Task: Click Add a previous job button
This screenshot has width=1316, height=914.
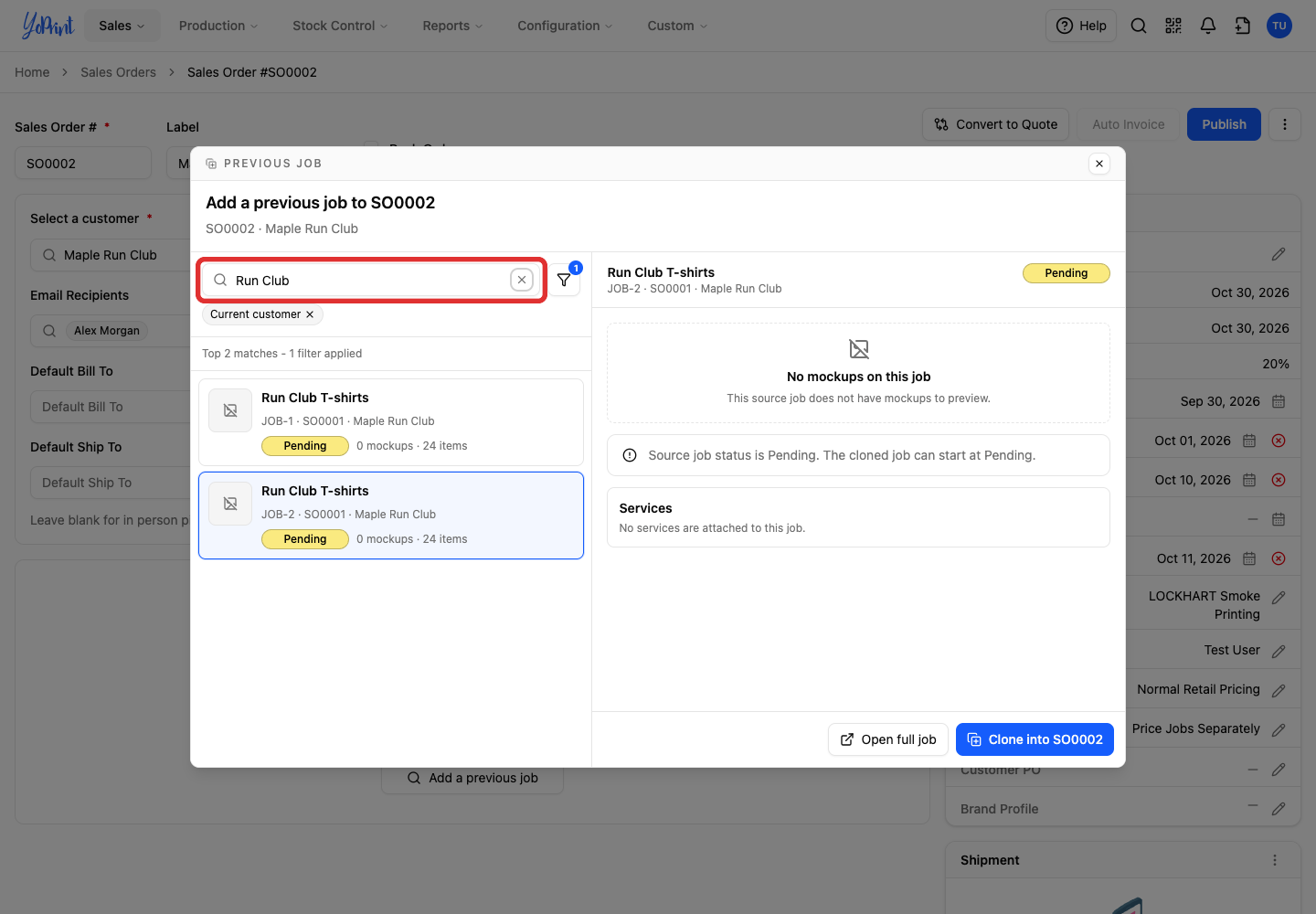Action: (x=472, y=778)
